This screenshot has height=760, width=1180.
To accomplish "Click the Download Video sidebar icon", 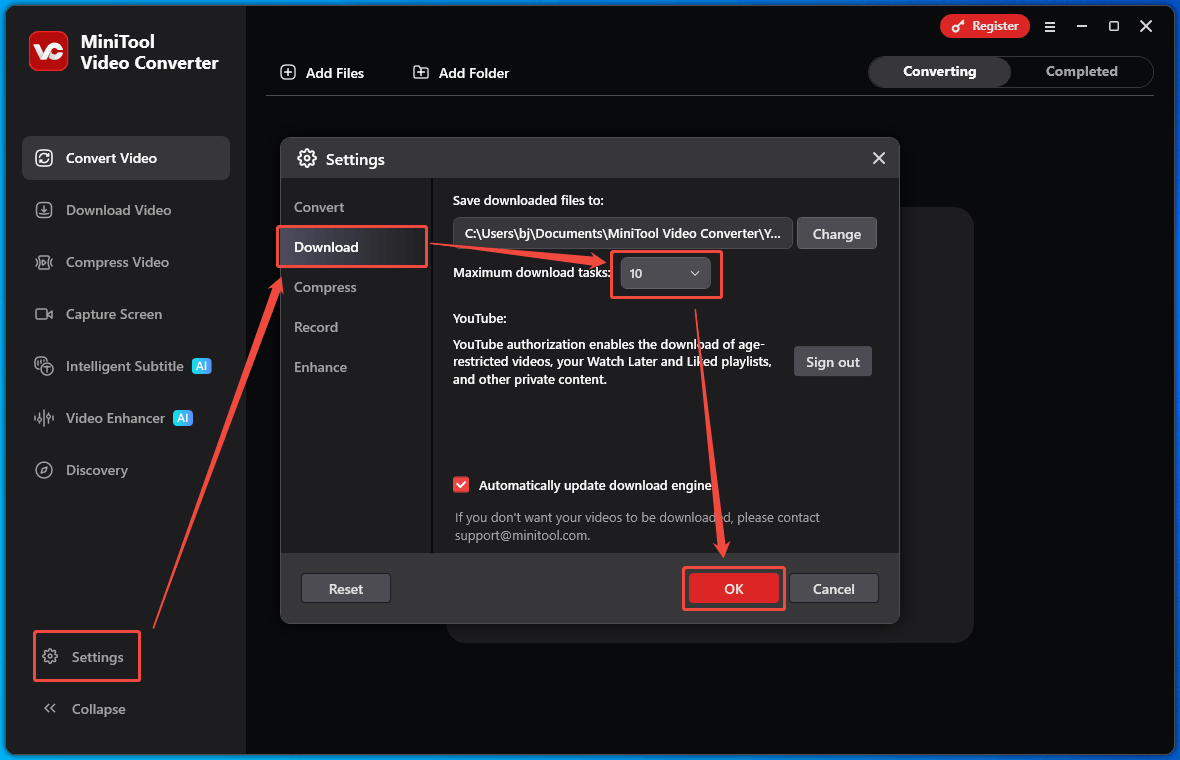I will coord(44,210).
